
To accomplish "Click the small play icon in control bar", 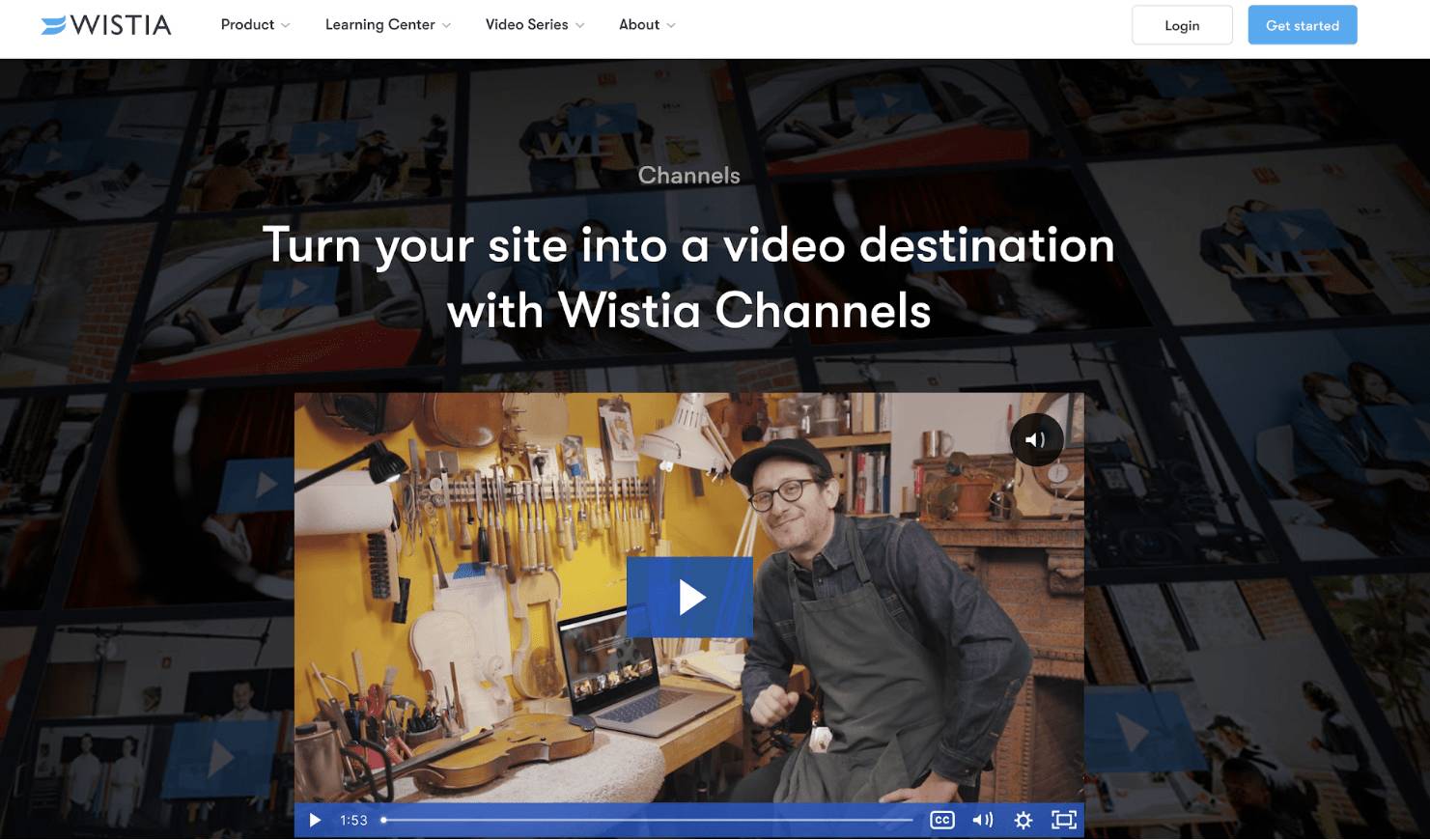I will [x=315, y=820].
